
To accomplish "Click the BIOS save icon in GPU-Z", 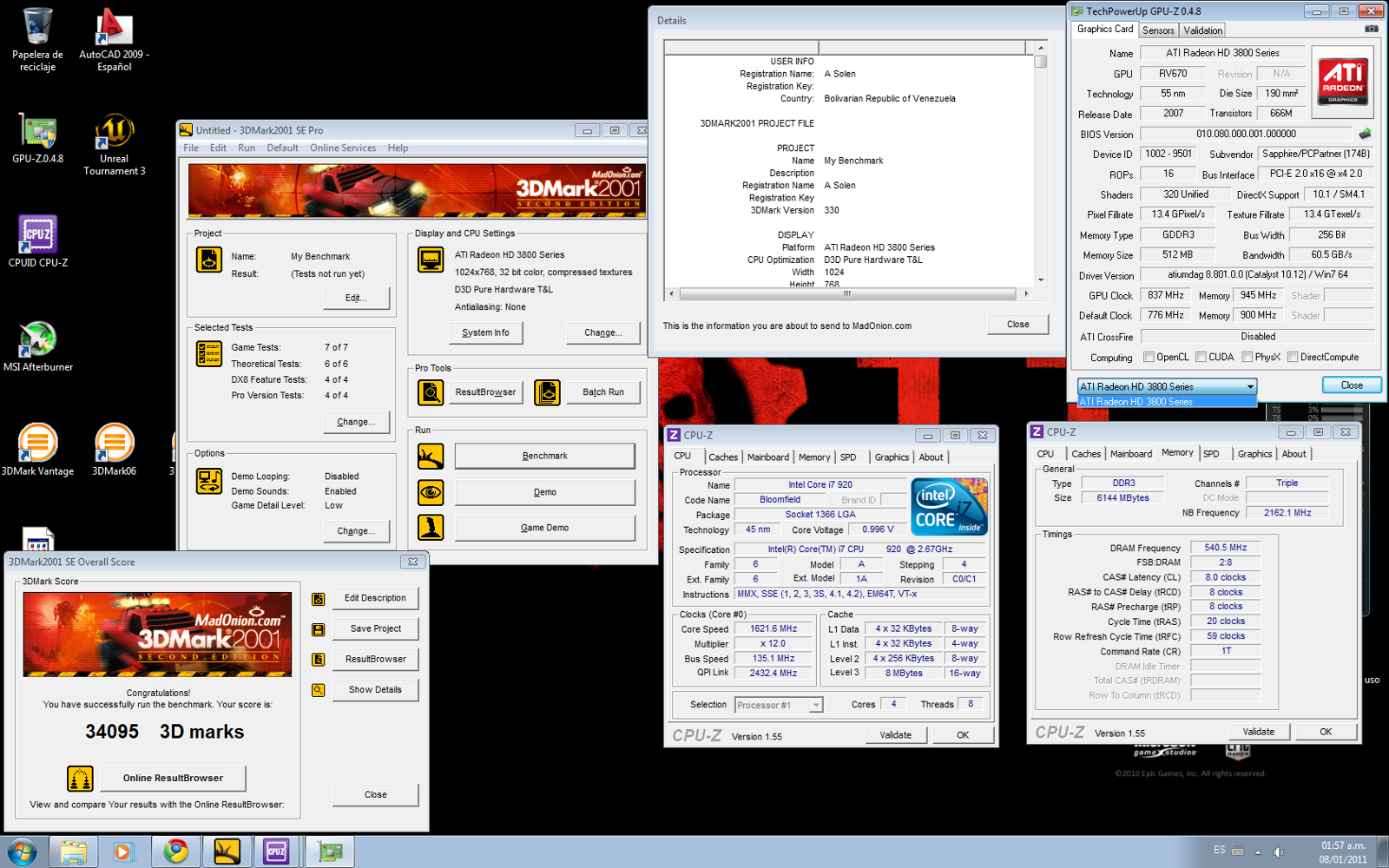I will [x=1365, y=134].
